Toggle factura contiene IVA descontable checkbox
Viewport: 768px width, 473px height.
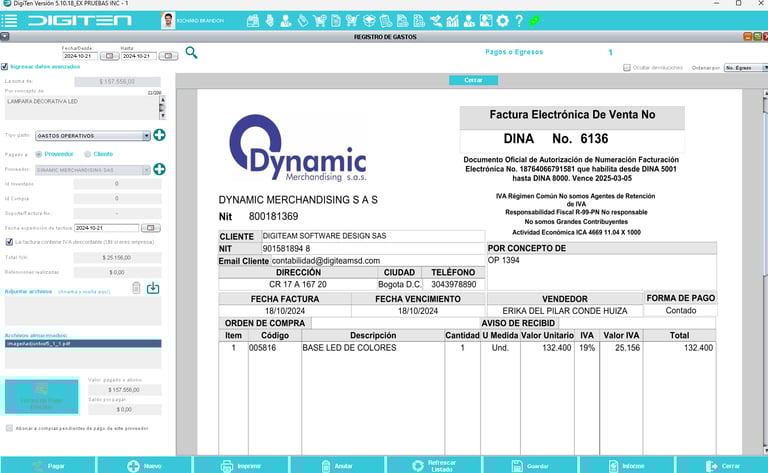tap(9, 242)
